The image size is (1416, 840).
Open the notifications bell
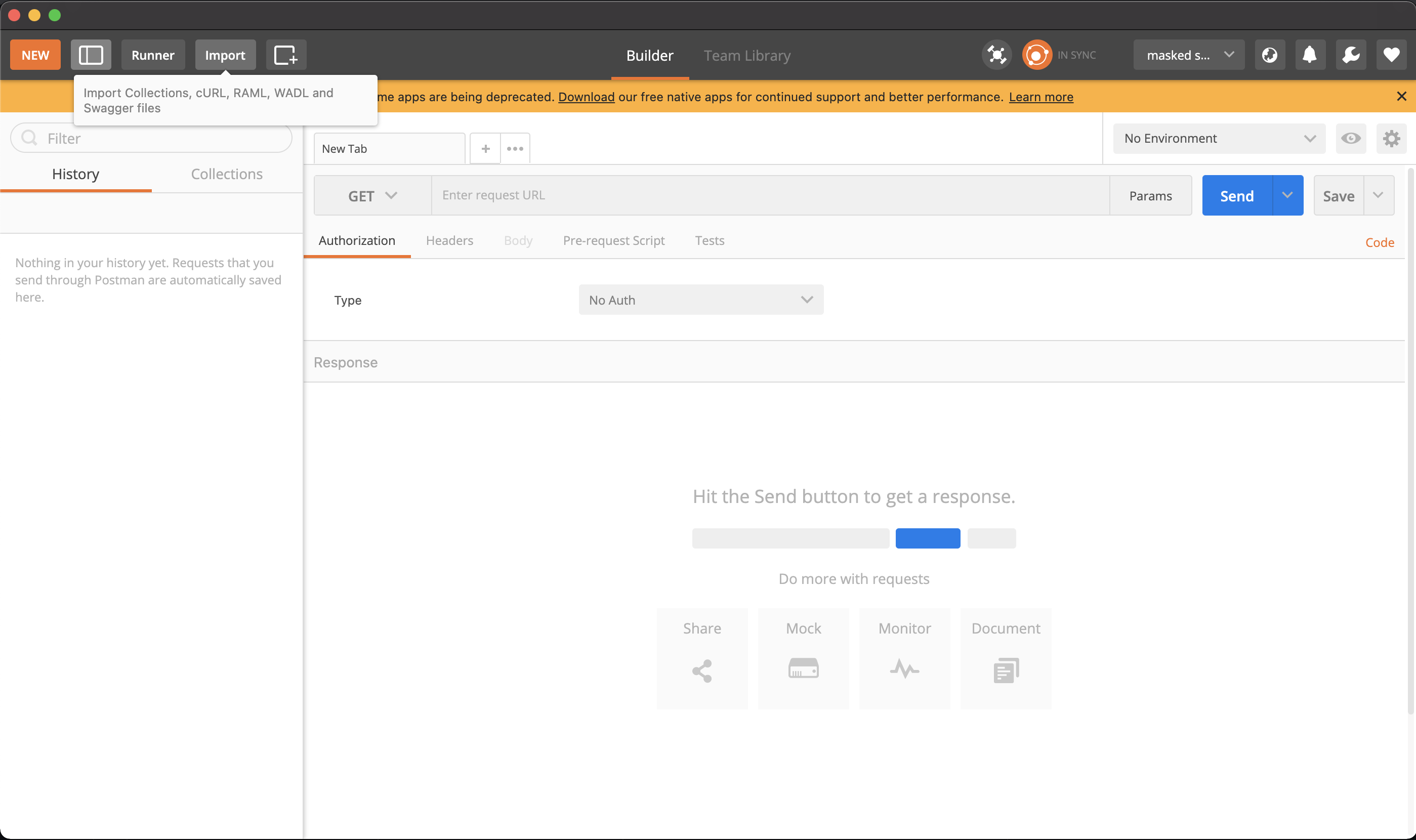pyautogui.click(x=1310, y=55)
